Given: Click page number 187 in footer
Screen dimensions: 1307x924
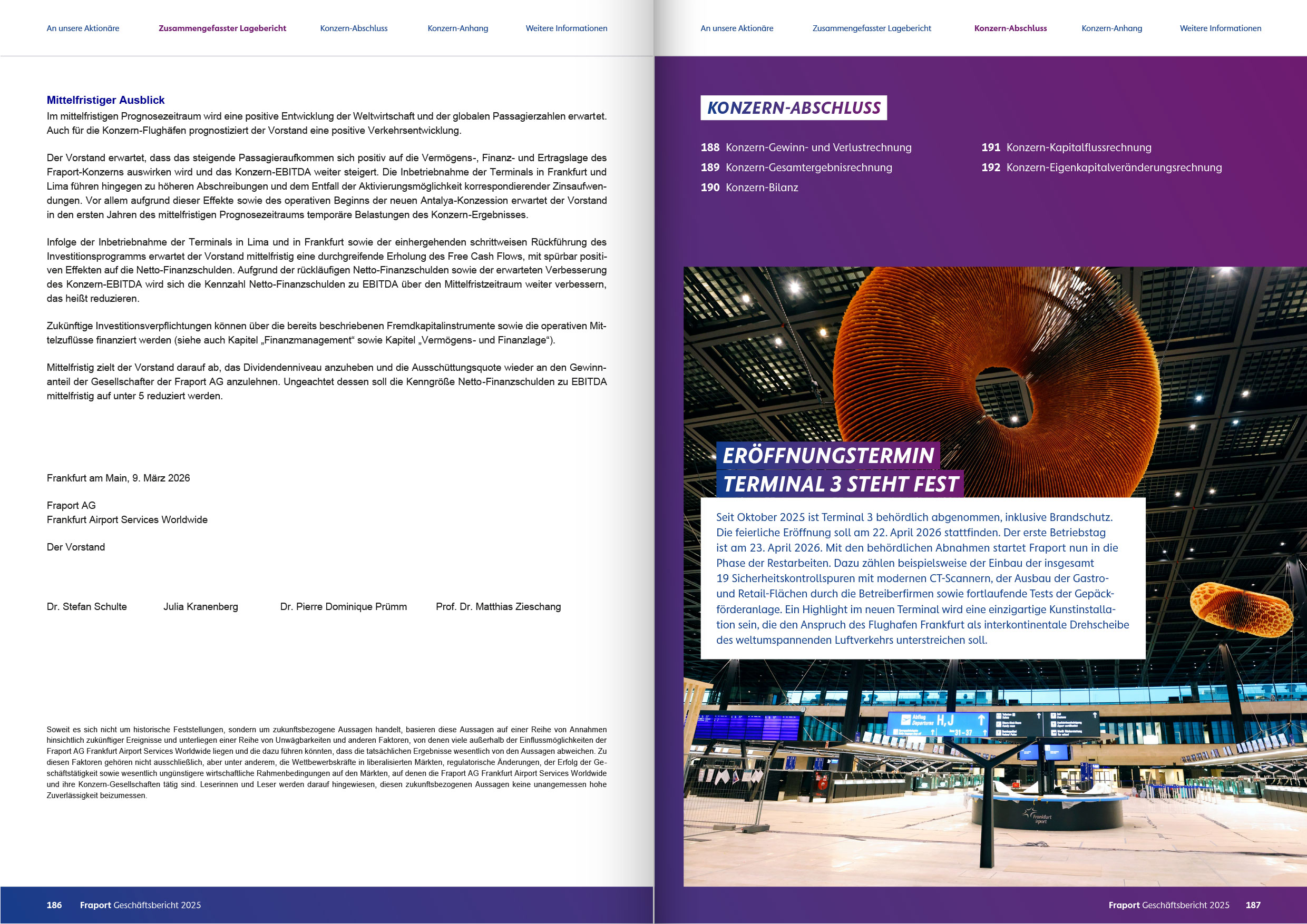Looking at the screenshot, I should click(x=1252, y=905).
